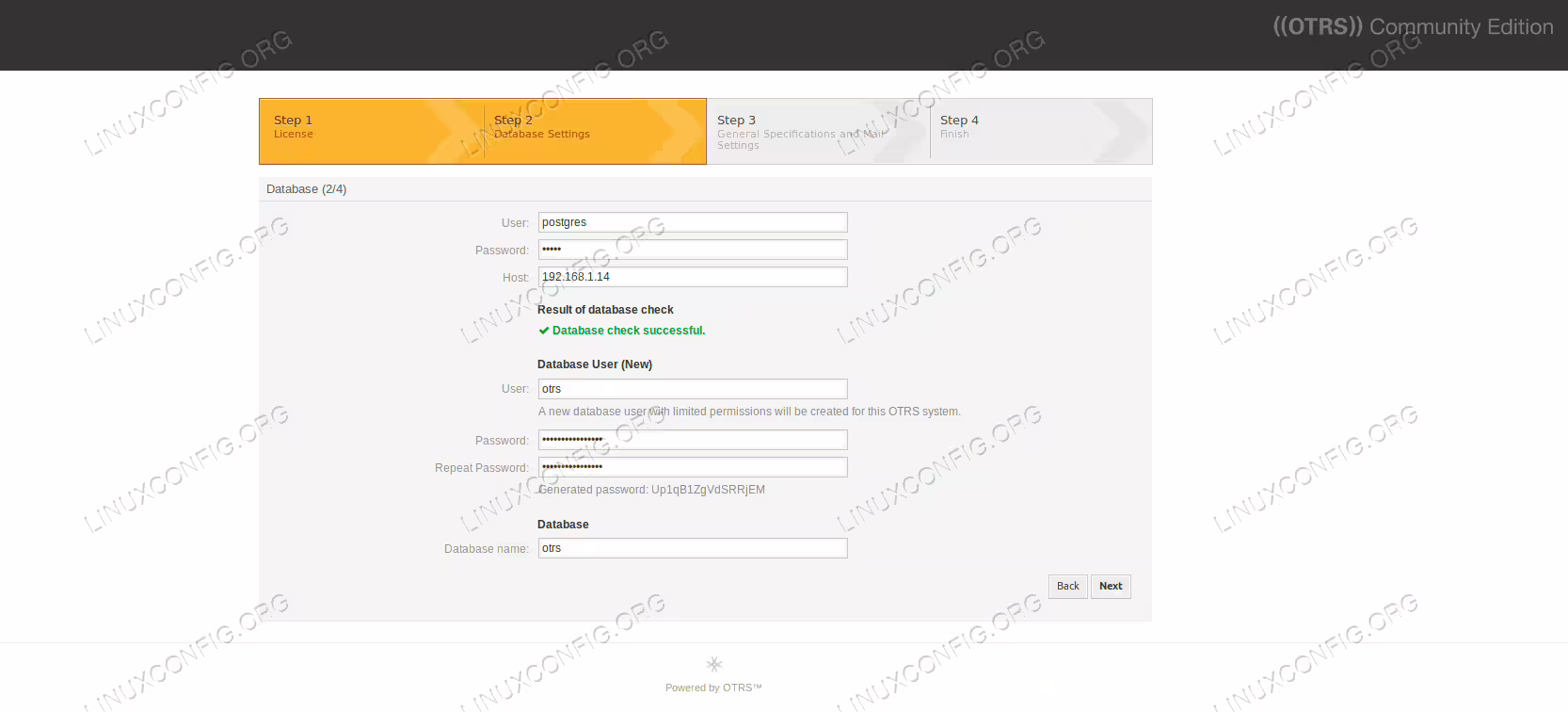Focus the admin Password field under postgres
1568x712 pixels.
click(693, 250)
